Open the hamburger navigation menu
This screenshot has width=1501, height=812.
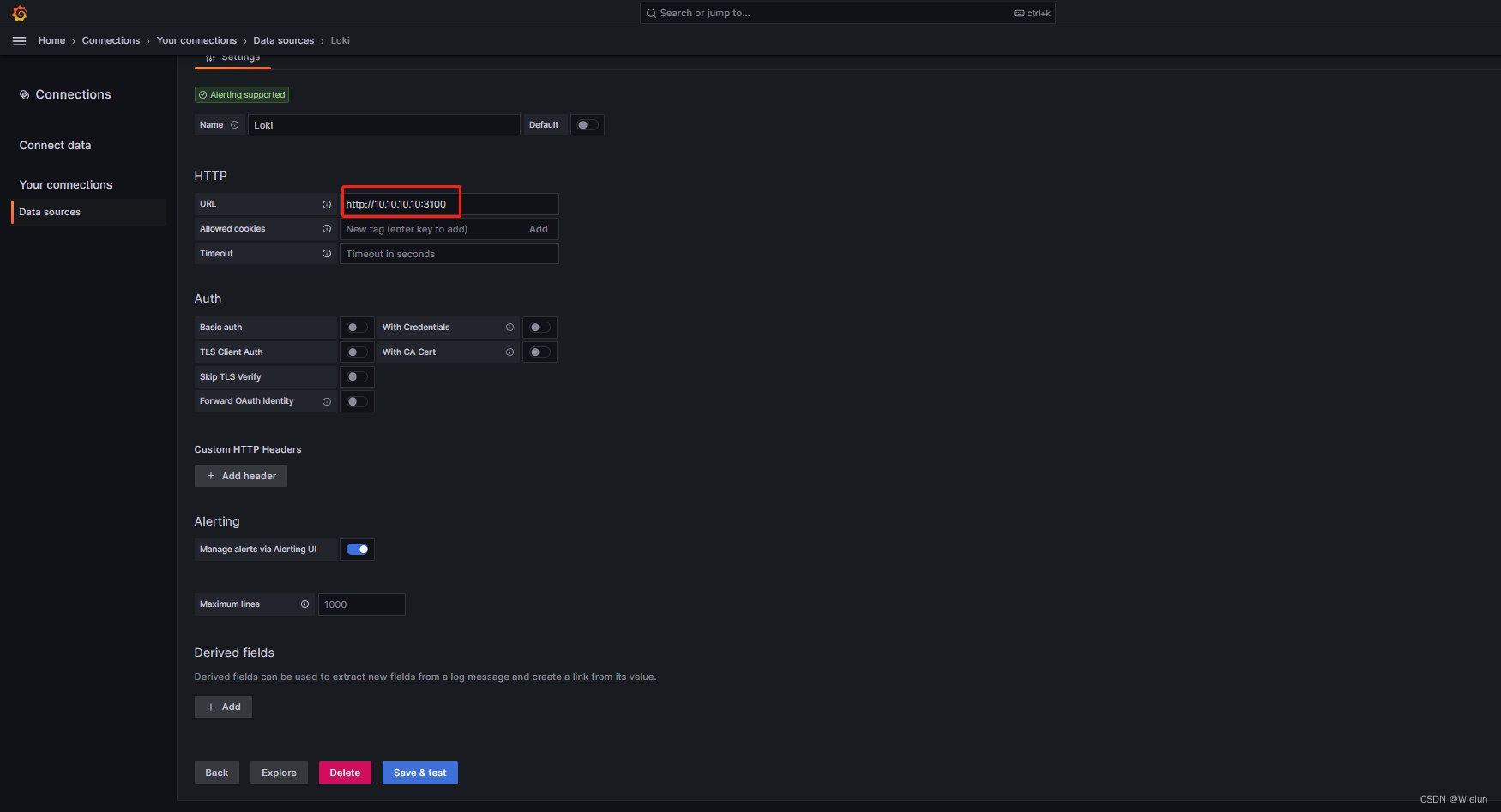click(x=19, y=41)
